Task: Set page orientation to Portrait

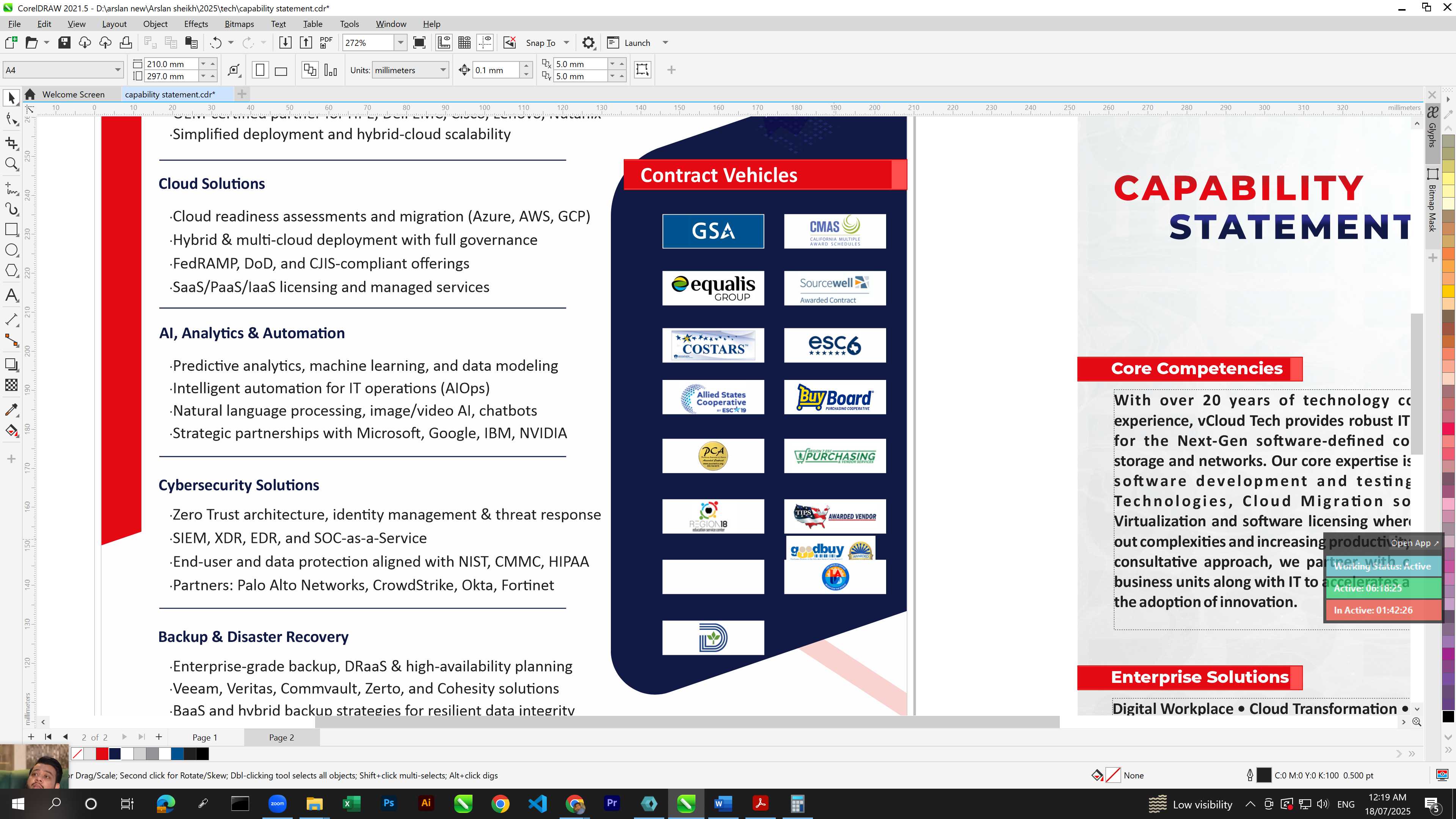Action: click(x=260, y=70)
